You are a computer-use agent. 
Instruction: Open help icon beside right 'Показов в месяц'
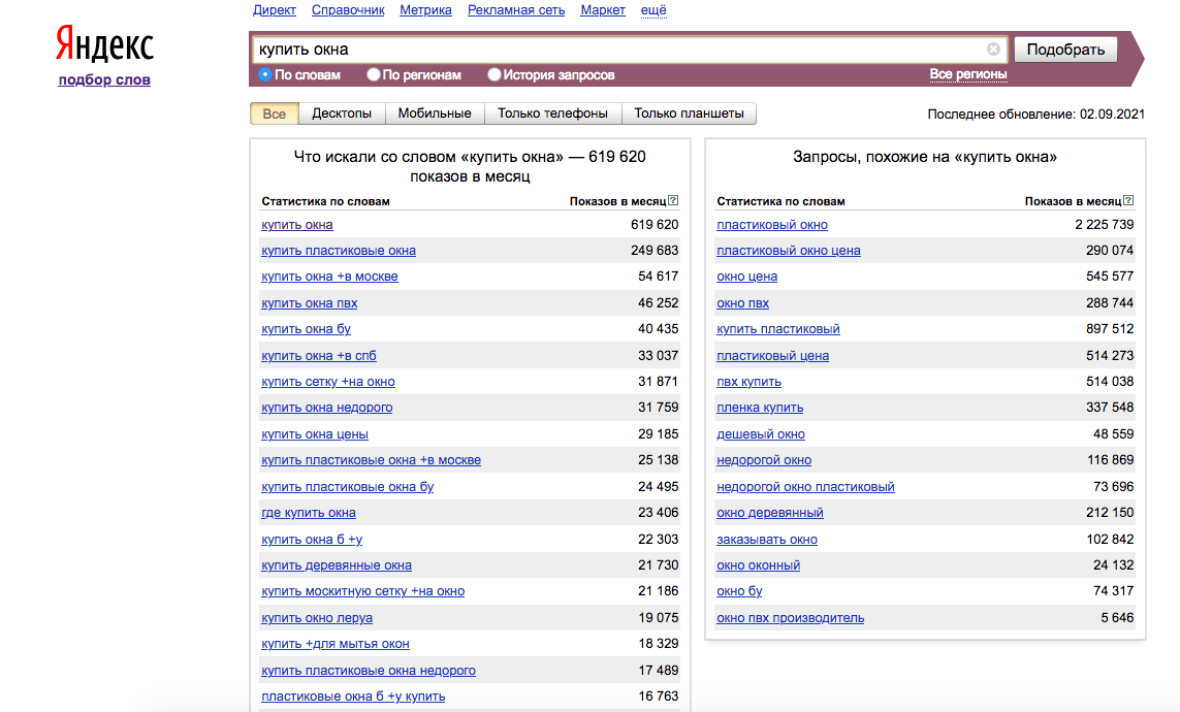[x=1129, y=200]
